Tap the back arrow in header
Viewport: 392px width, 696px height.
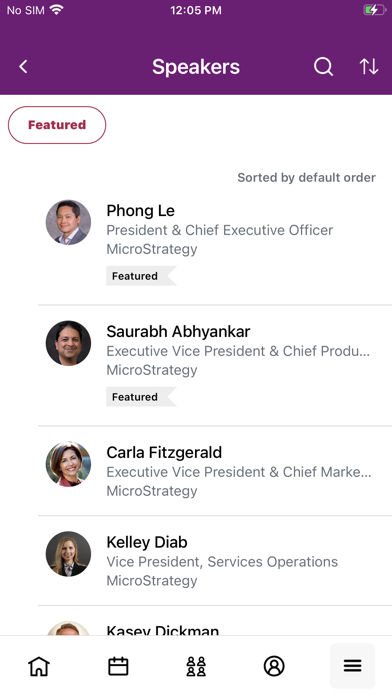(23, 67)
